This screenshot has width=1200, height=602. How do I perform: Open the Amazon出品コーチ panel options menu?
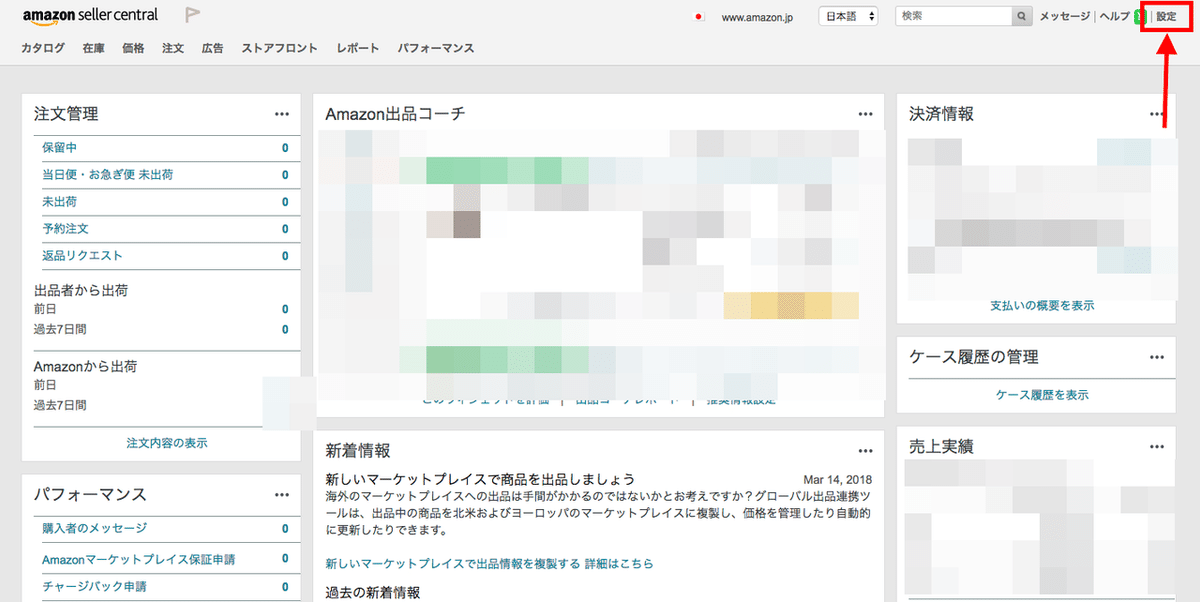(x=865, y=113)
